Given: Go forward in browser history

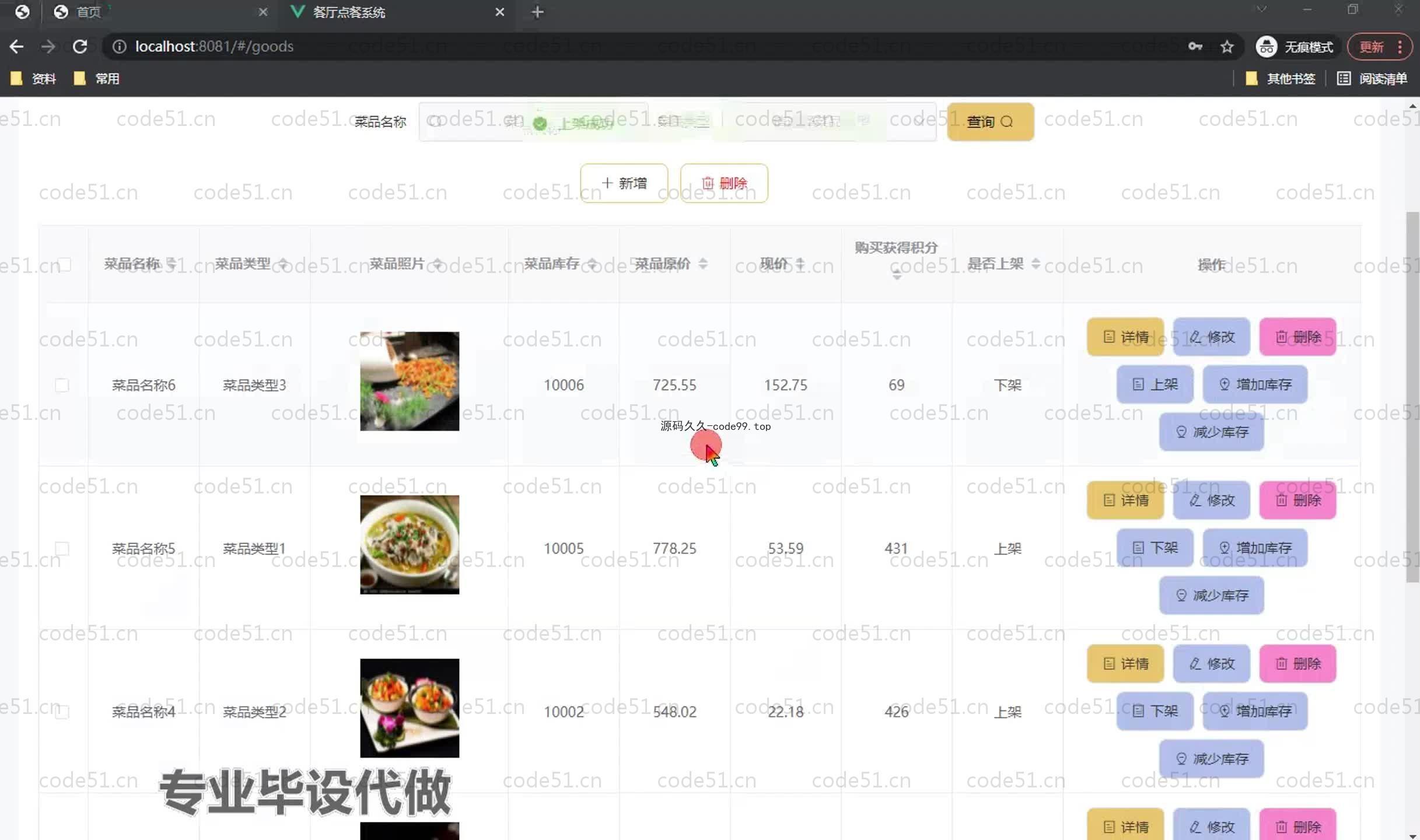Looking at the screenshot, I should [x=48, y=47].
